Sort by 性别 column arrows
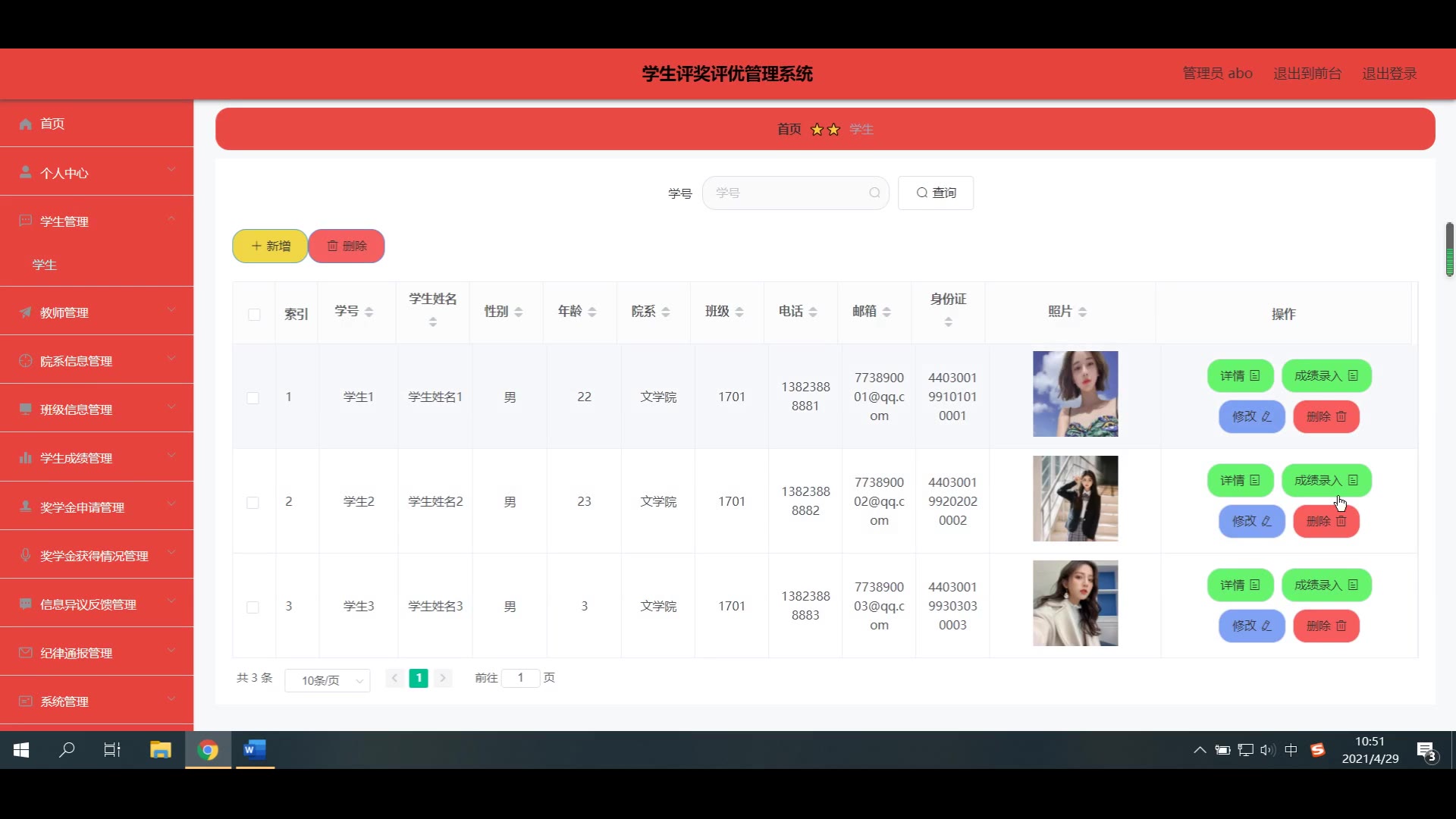This screenshot has width=1456, height=819. (519, 312)
